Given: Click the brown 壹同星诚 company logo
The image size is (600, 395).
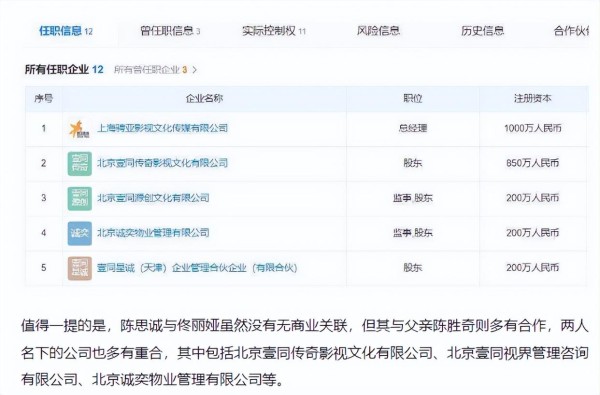Looking at the screenshot, I should click(x=80, y=268).
